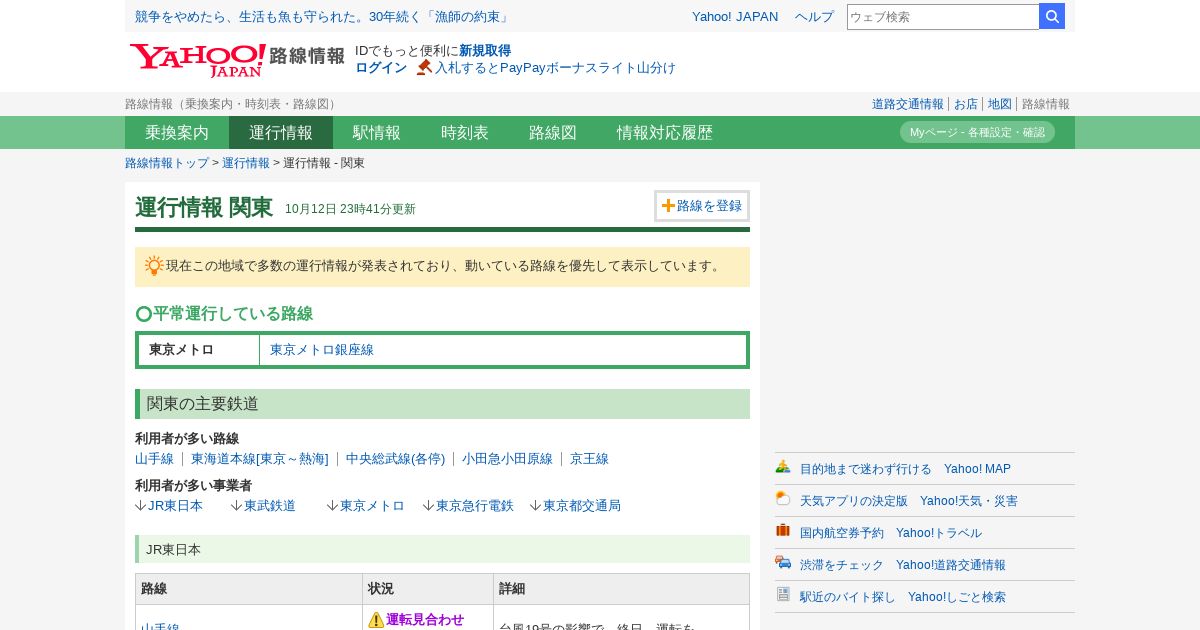Open the 道路交通情報 link in top bar
This screenshot has width=1200, height=630.
(907, 104)
